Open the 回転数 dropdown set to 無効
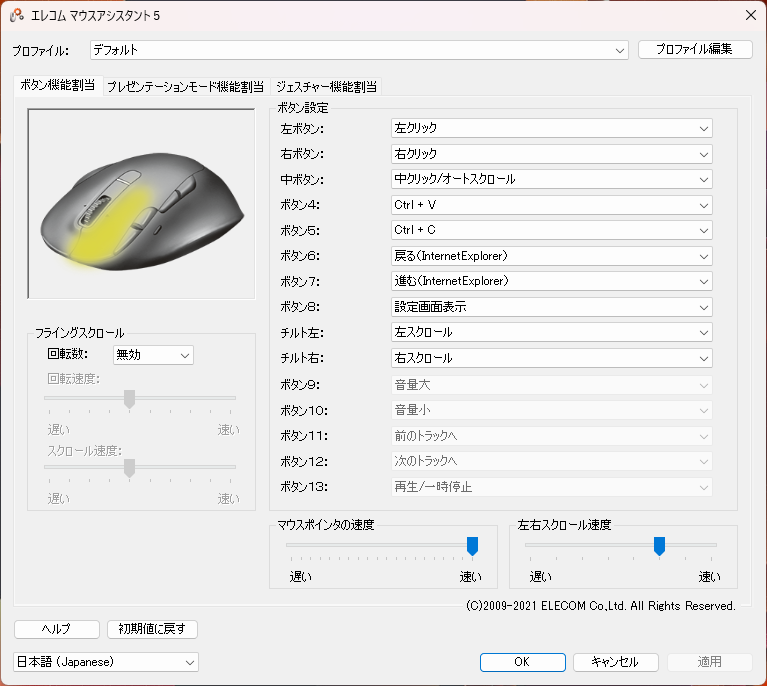This screenshot has height=686, width=767. [153, 355]
